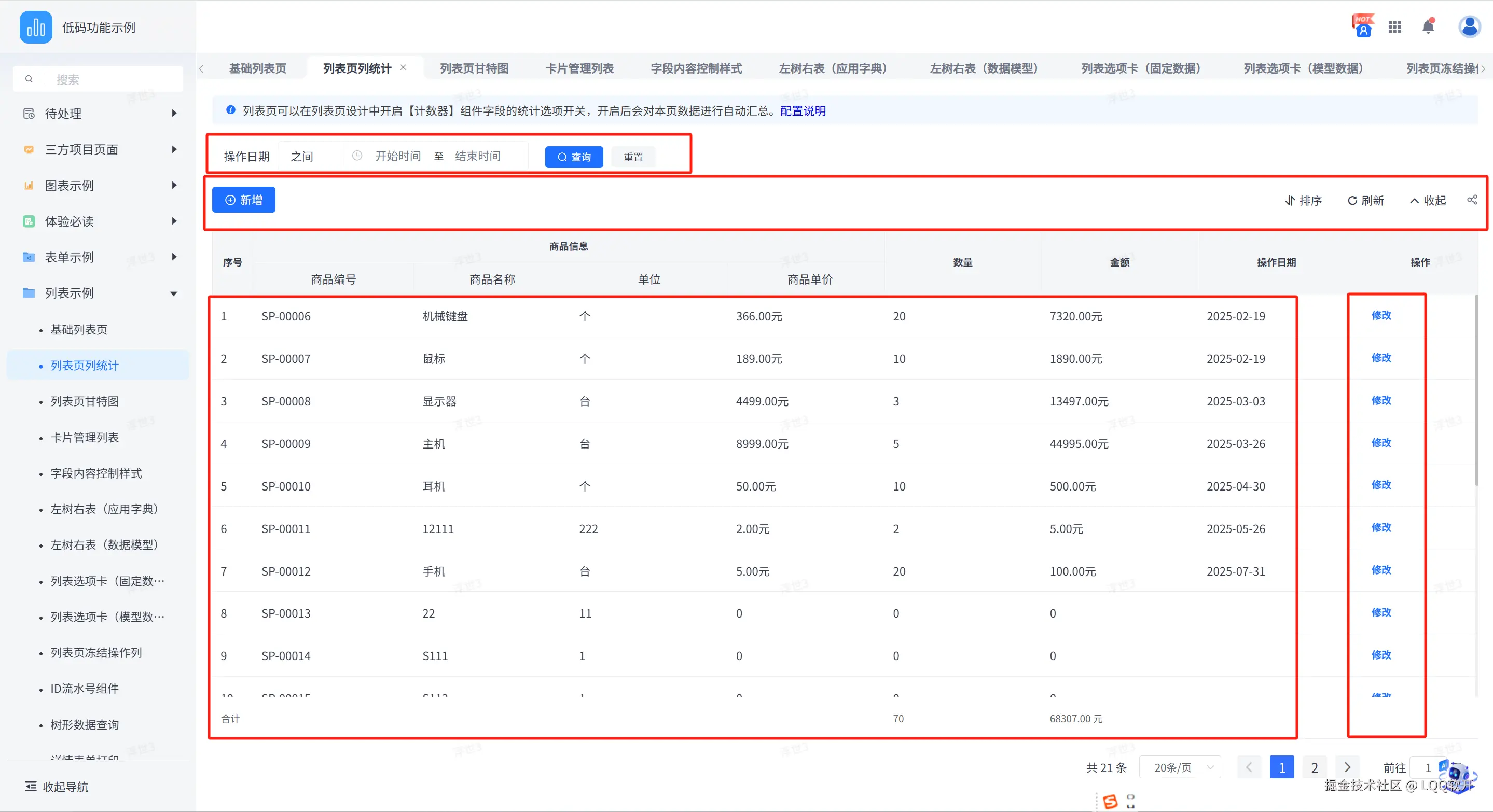Click the share icon beside 收起

(1472, 200)
